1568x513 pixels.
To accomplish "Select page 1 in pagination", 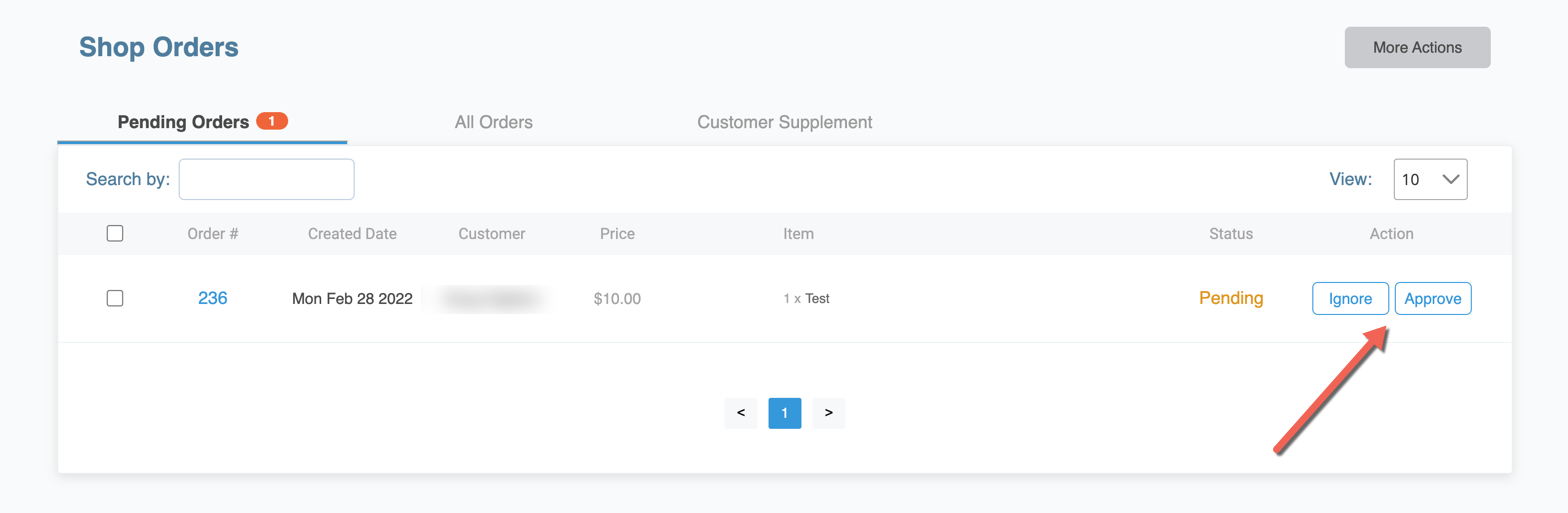I will click(x=784, y=413).
